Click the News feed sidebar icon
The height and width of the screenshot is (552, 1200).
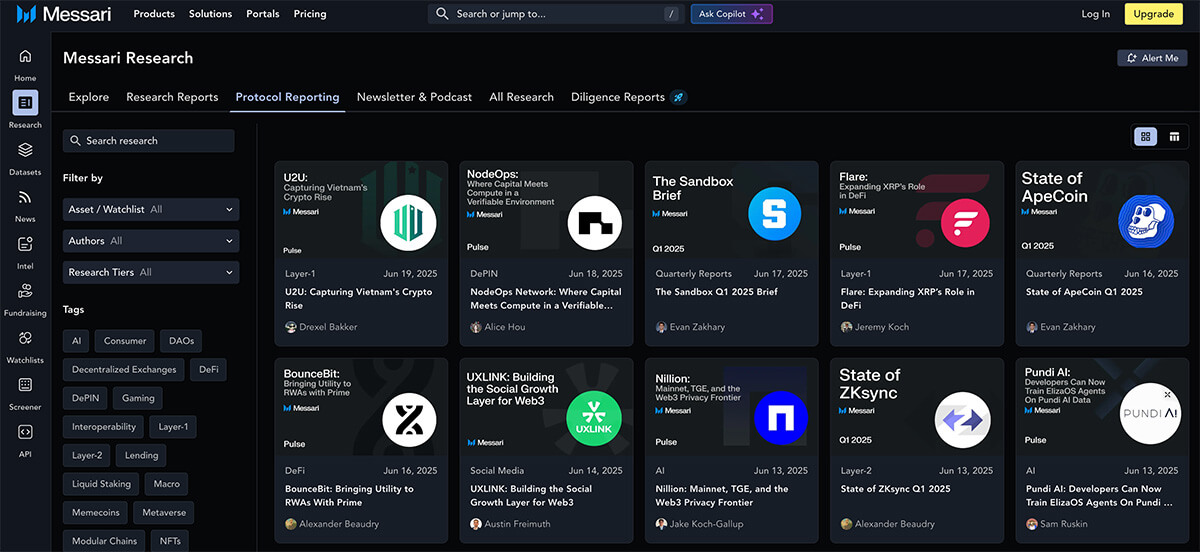[x=25, y=198]
